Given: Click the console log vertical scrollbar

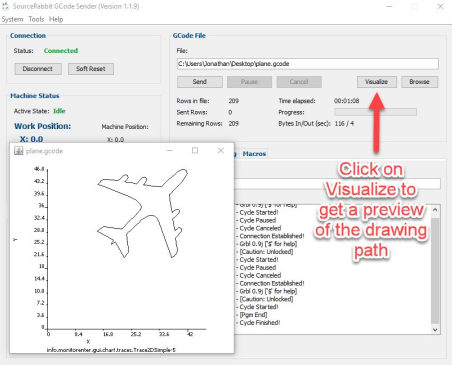Looking at the screenshot, I should 435,269.
